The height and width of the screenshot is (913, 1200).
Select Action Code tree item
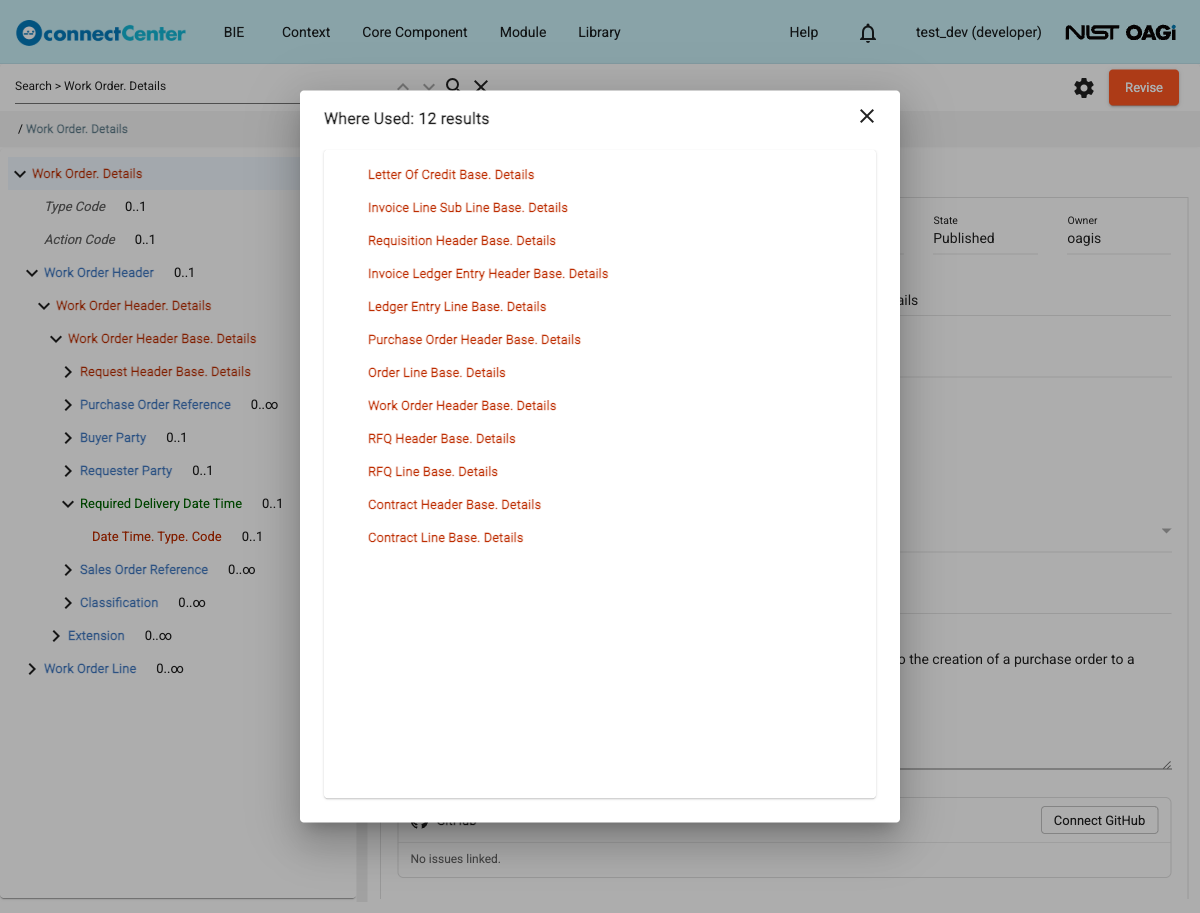(80, 240)
